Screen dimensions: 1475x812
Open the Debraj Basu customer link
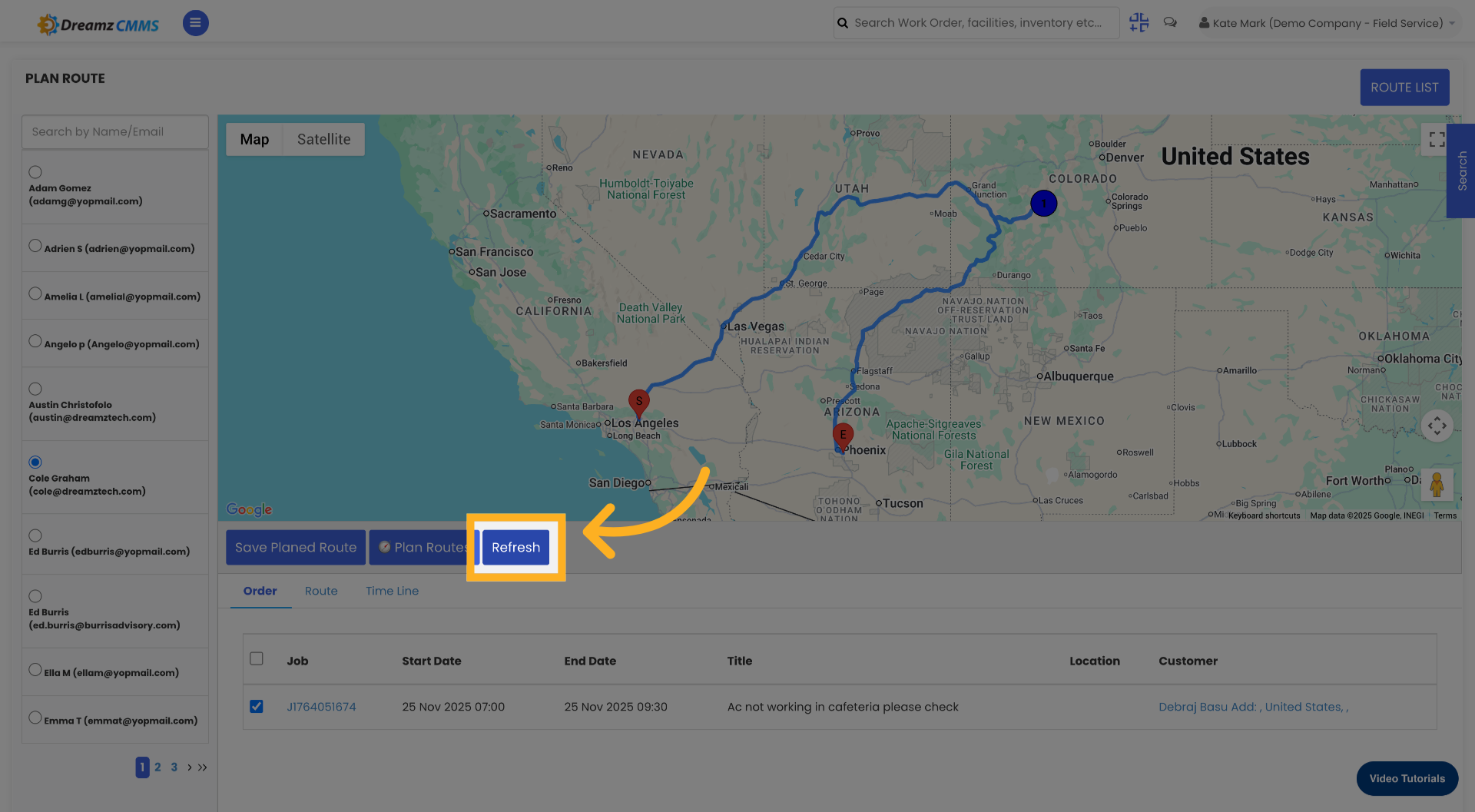[x=1253, y=706]
